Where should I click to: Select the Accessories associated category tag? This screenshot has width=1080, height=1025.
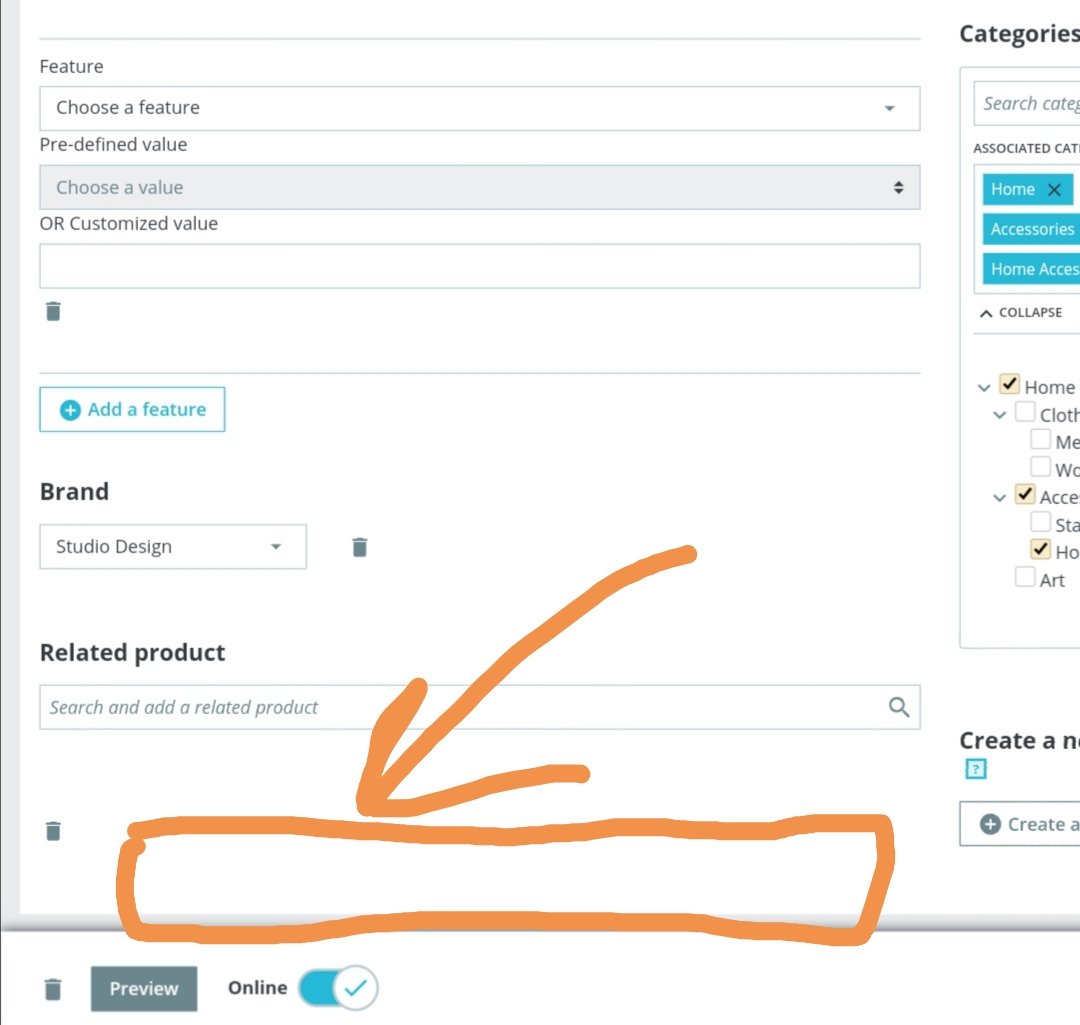[1031, 229]
